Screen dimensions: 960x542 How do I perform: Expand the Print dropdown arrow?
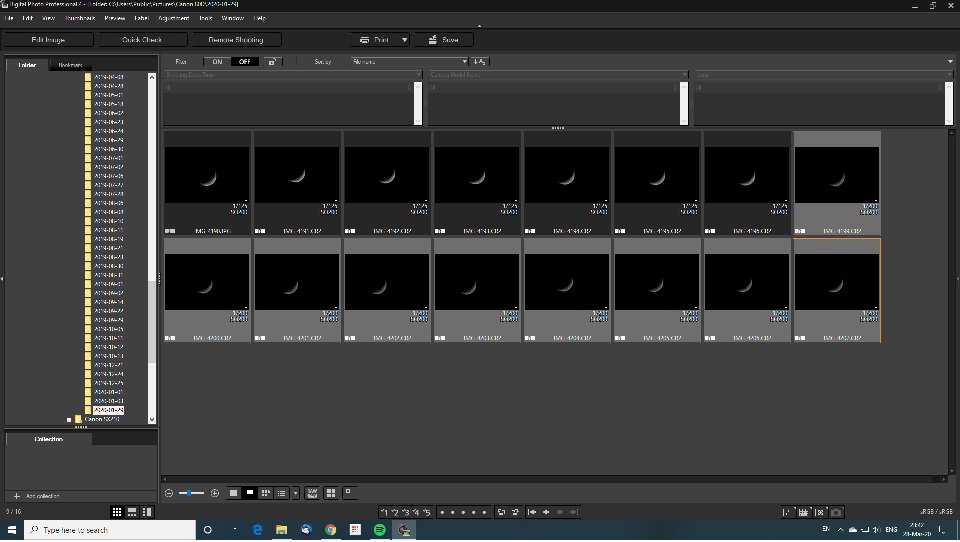pyautogui.click(x=404, y=40)
